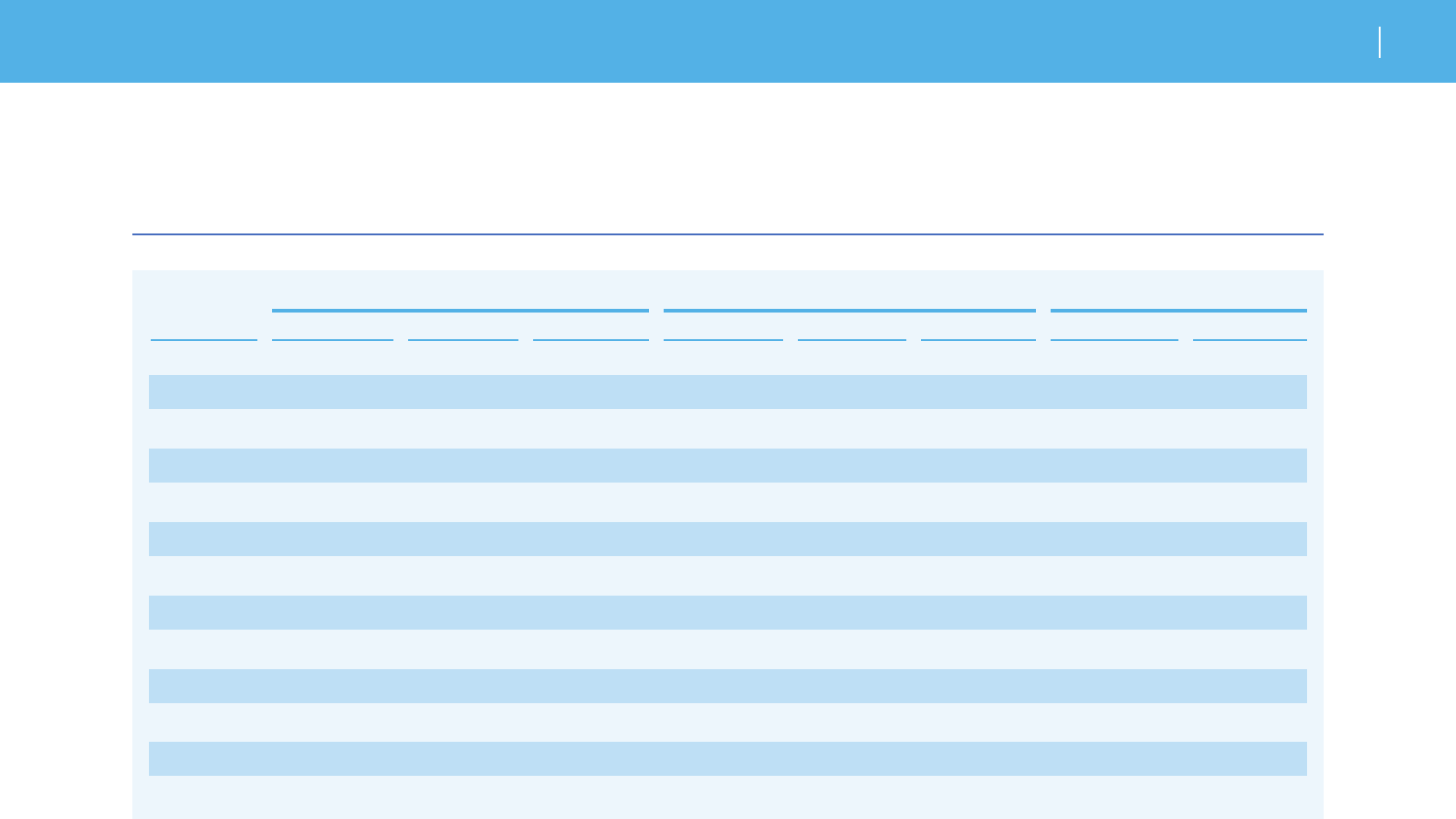Select the fifth dark-blue striped table row
The height and width of the screenshot is (819, 1456).
727,686
